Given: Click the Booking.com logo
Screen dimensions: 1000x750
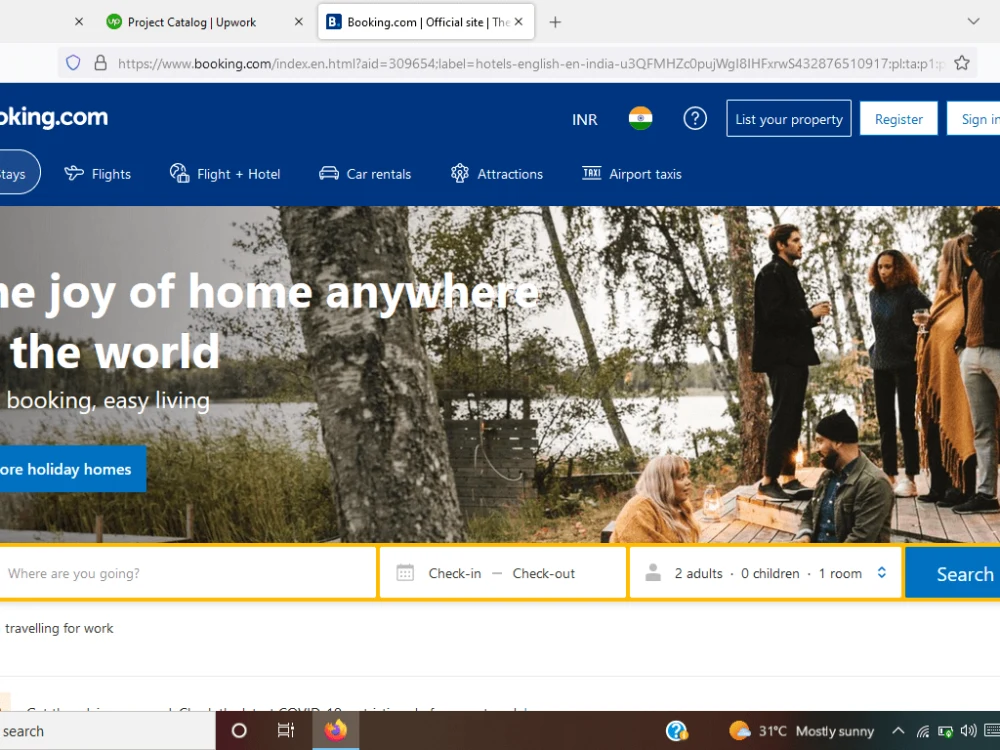Looking at the screenshot, I should coord(54,117).
